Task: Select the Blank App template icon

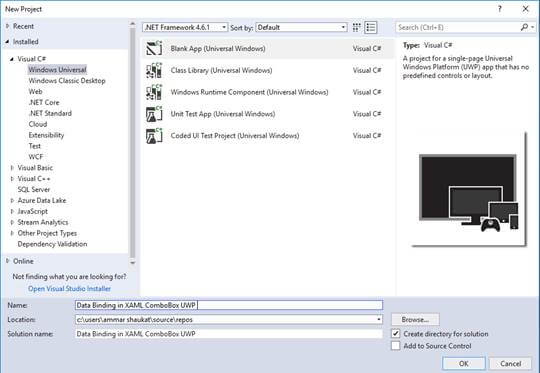Action: 154,48
